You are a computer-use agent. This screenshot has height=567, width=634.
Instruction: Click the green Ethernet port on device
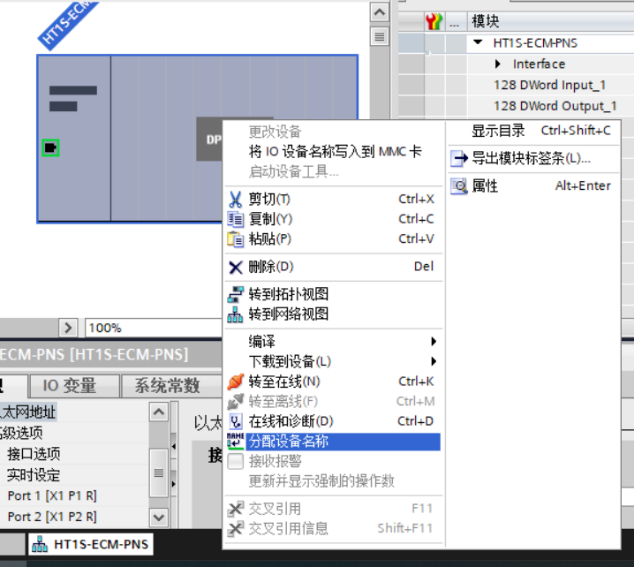click(x=51, y=148)
